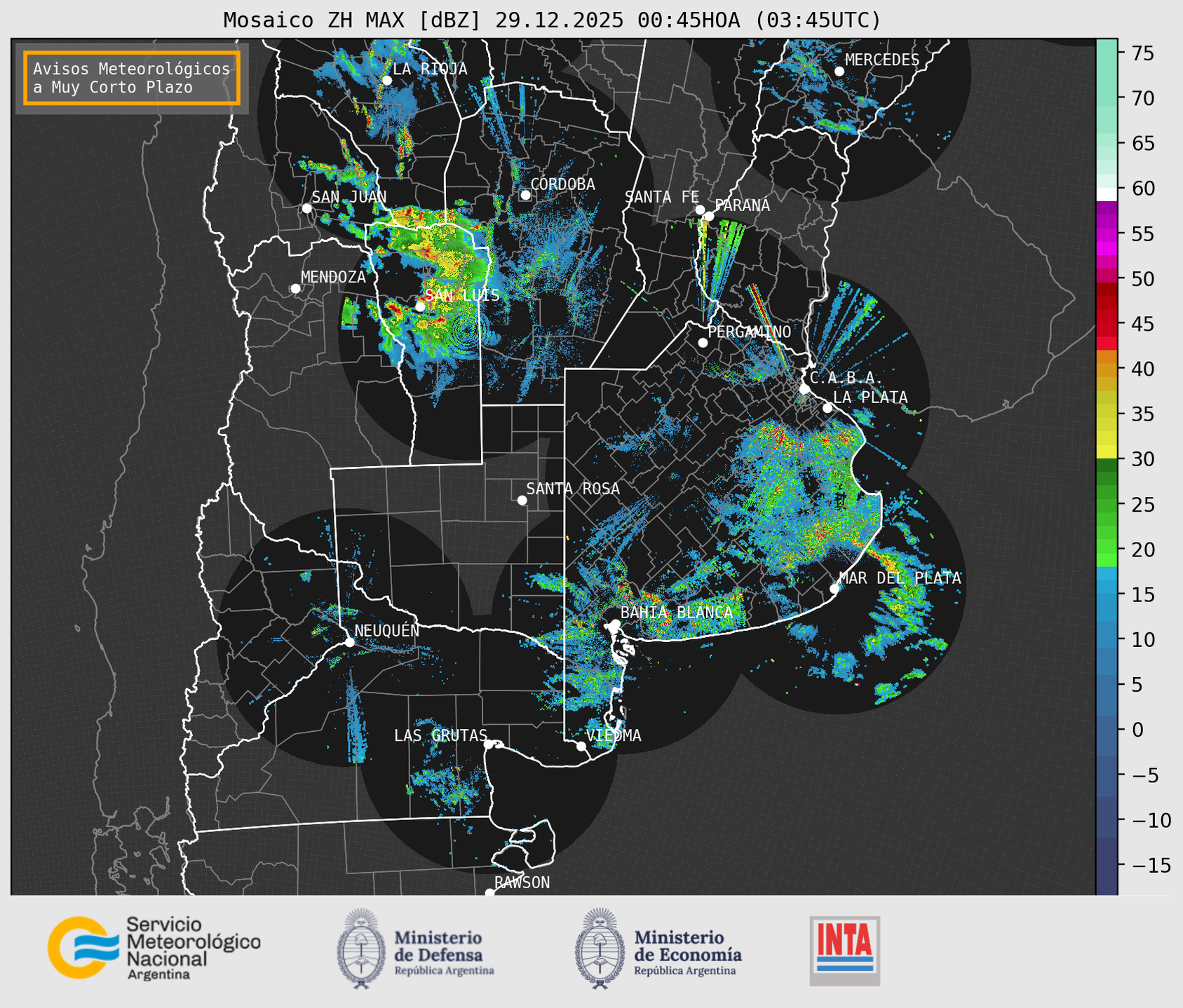Click the white 60 dBZ band on the colorbar
Screen dimensions: 1183x1008
click(x=1107, y=194)
